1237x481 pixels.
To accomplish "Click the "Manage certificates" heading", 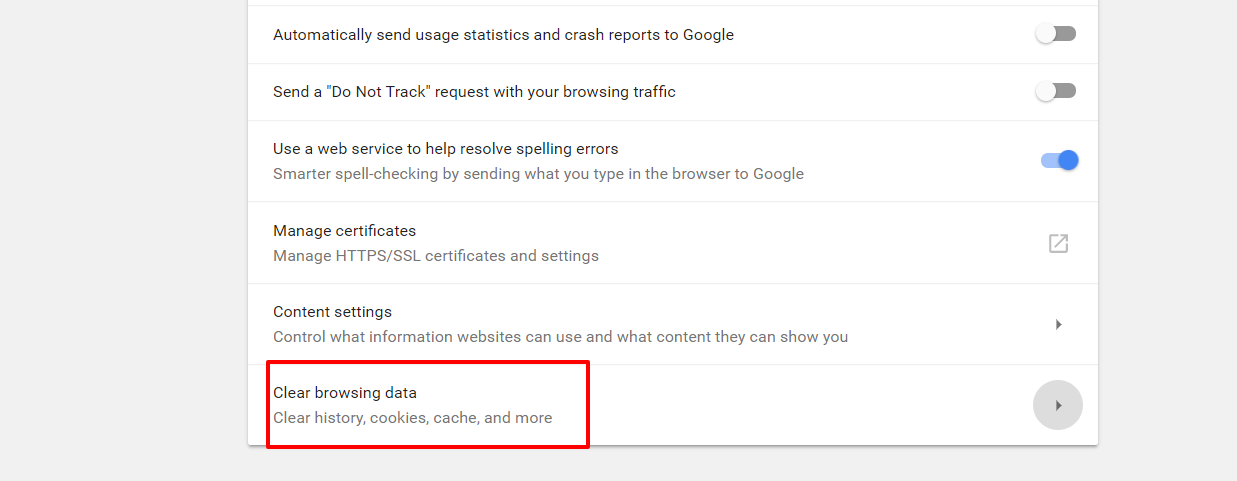I will coord(344,231).
